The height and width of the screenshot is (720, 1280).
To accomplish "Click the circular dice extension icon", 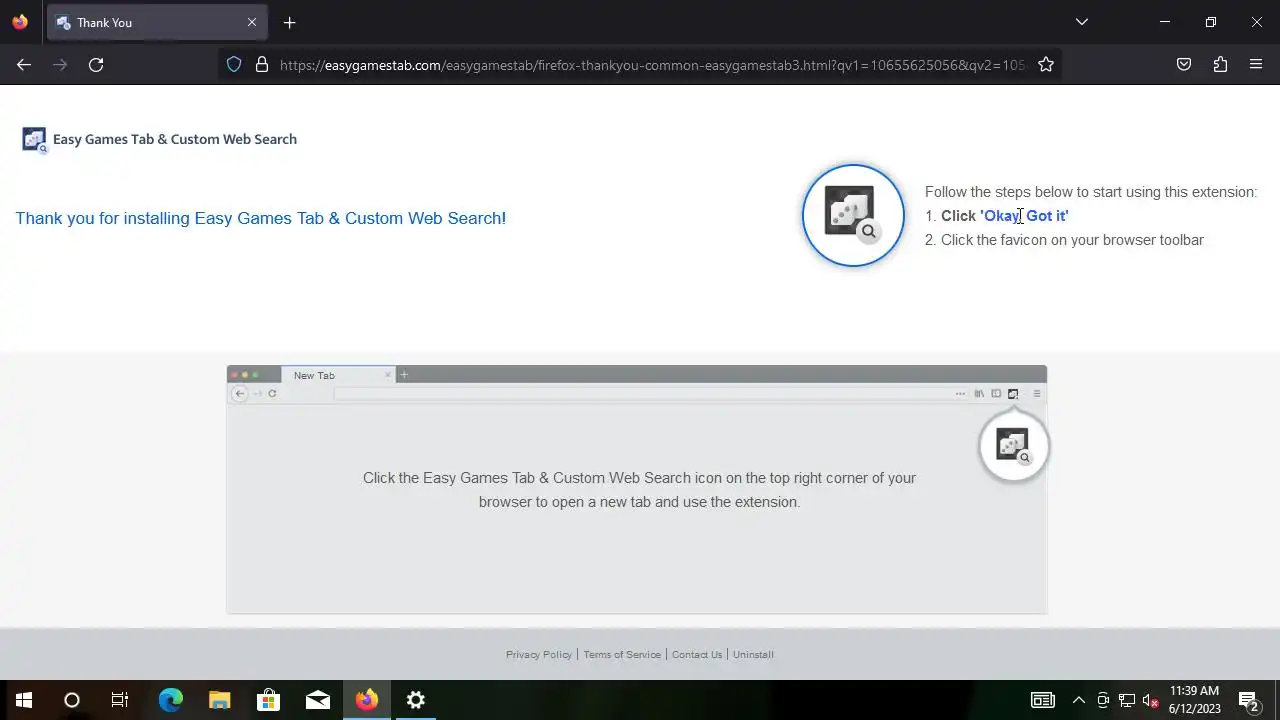I will (x=853, y=215).
